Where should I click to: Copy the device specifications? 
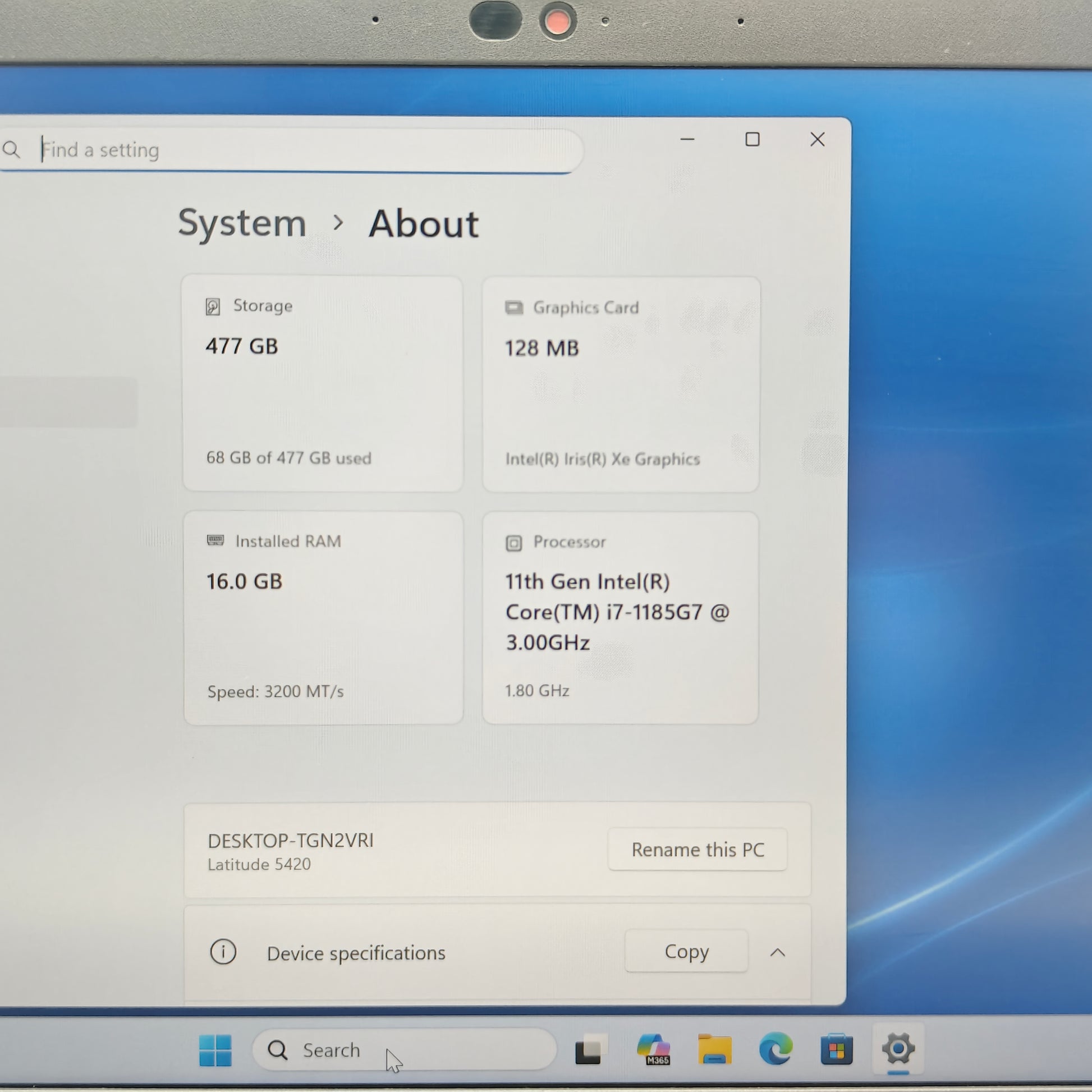point(686,951)
